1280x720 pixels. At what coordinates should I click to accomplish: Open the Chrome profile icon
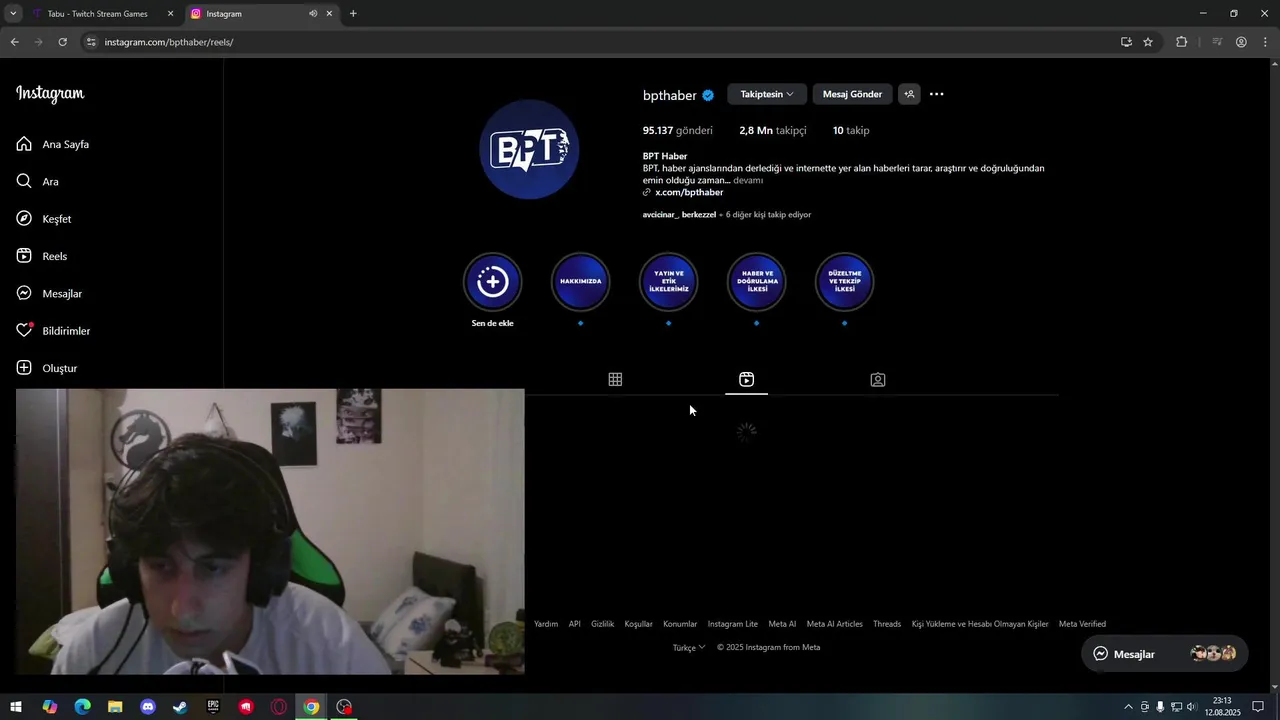(1241, 42)
